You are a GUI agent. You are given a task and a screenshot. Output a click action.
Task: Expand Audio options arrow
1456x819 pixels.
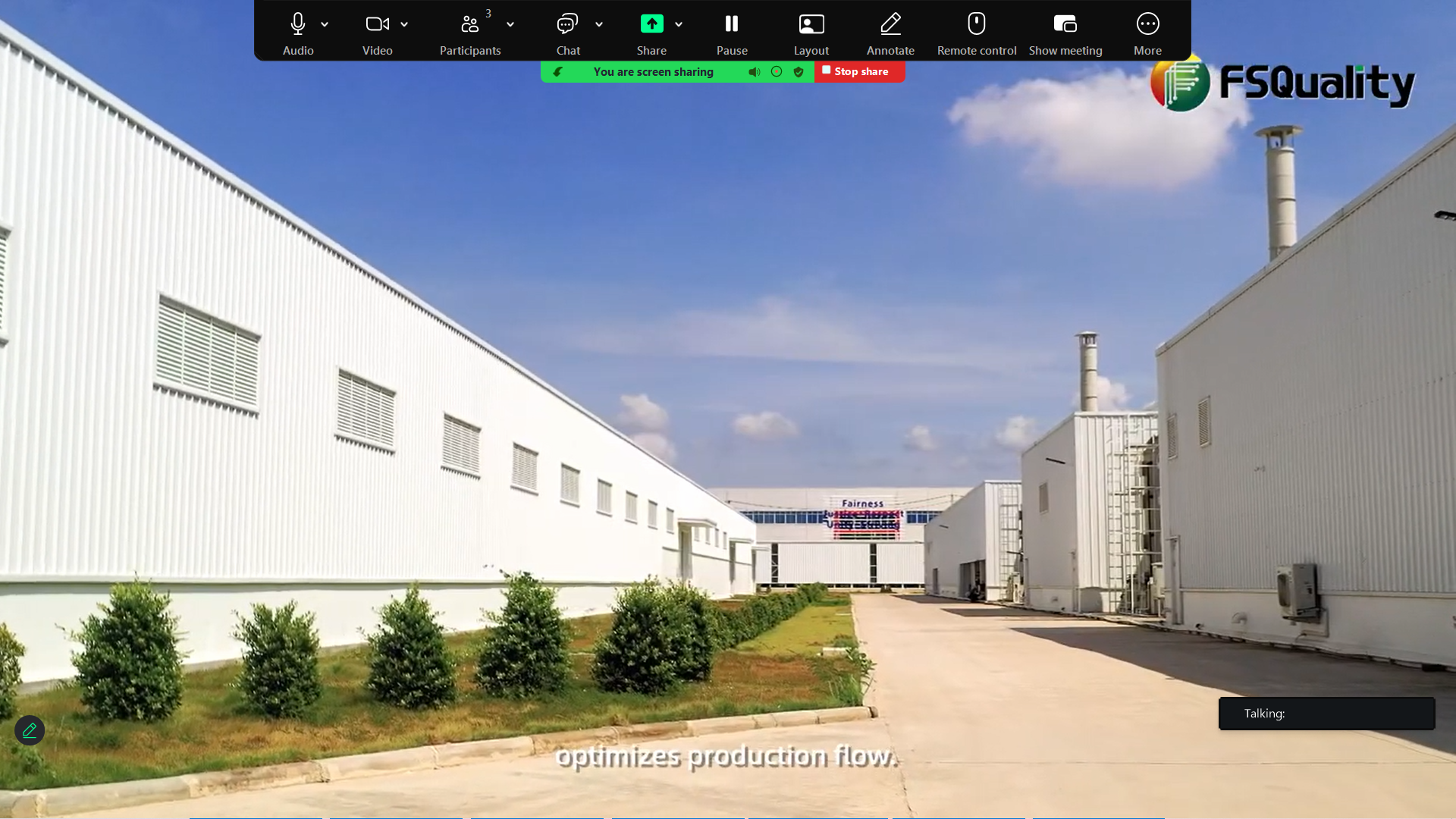[325, 24]
